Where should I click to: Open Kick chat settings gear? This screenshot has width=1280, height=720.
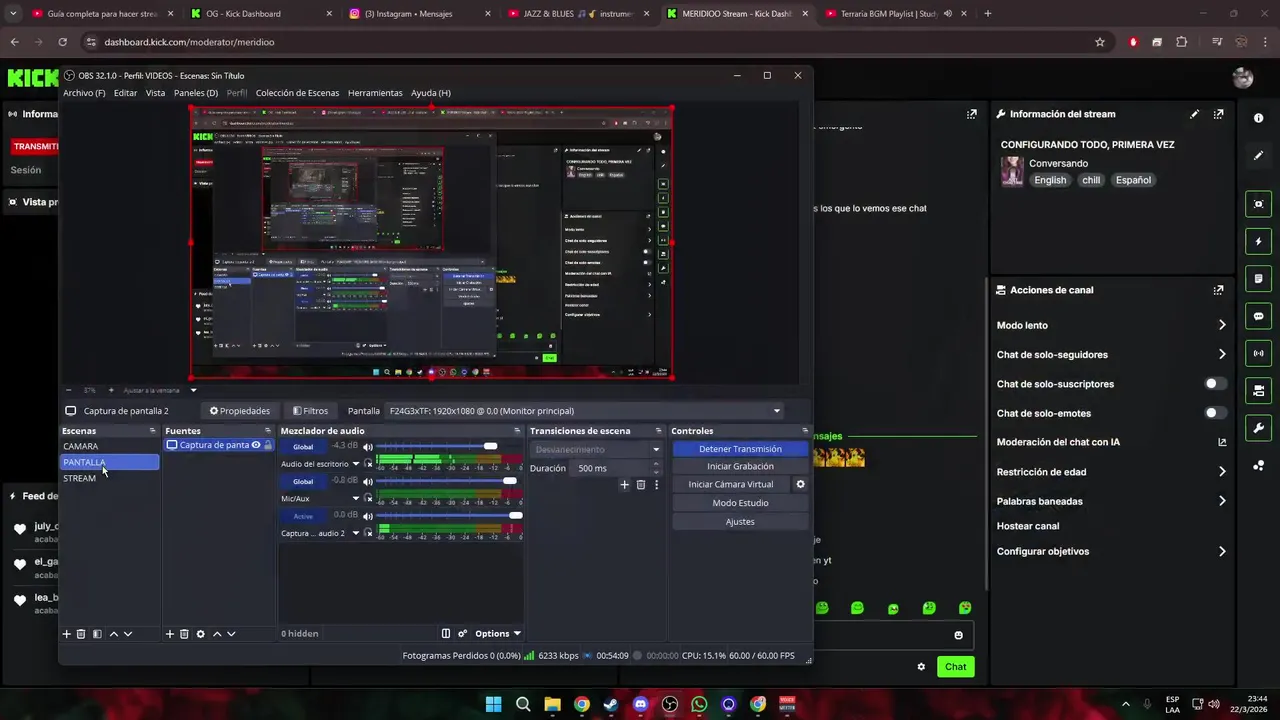(921, 667)
